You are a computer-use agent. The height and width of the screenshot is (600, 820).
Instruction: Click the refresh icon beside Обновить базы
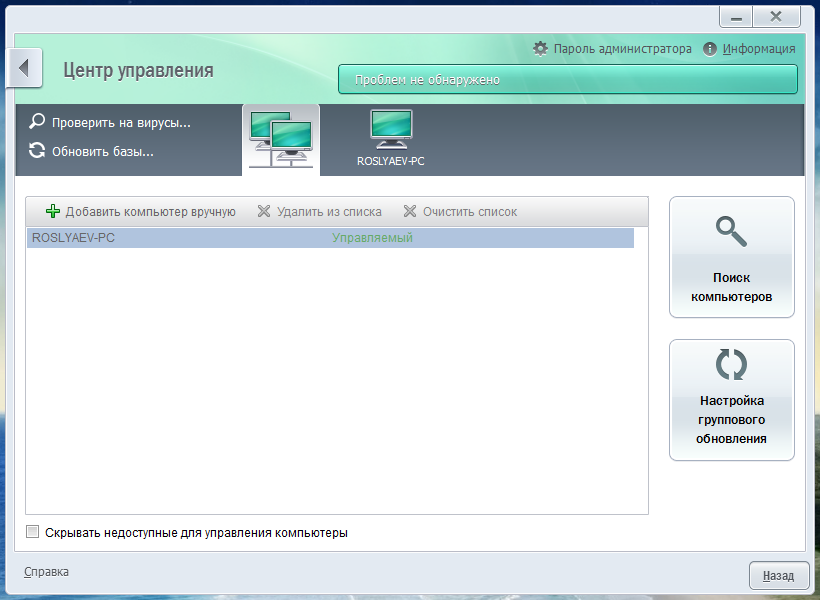tap(37, 151)
